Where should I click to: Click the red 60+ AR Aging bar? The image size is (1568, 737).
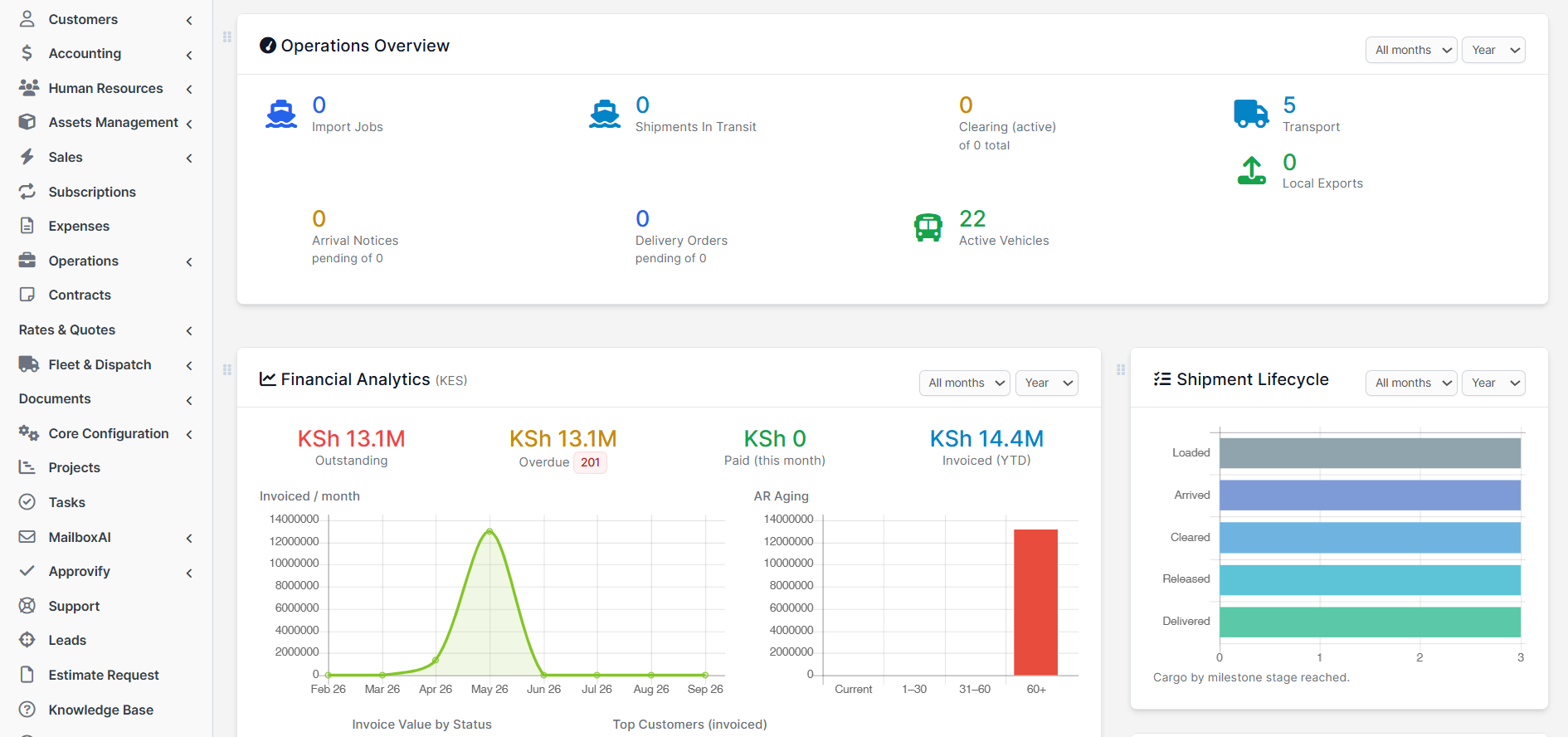point(1035,603)
